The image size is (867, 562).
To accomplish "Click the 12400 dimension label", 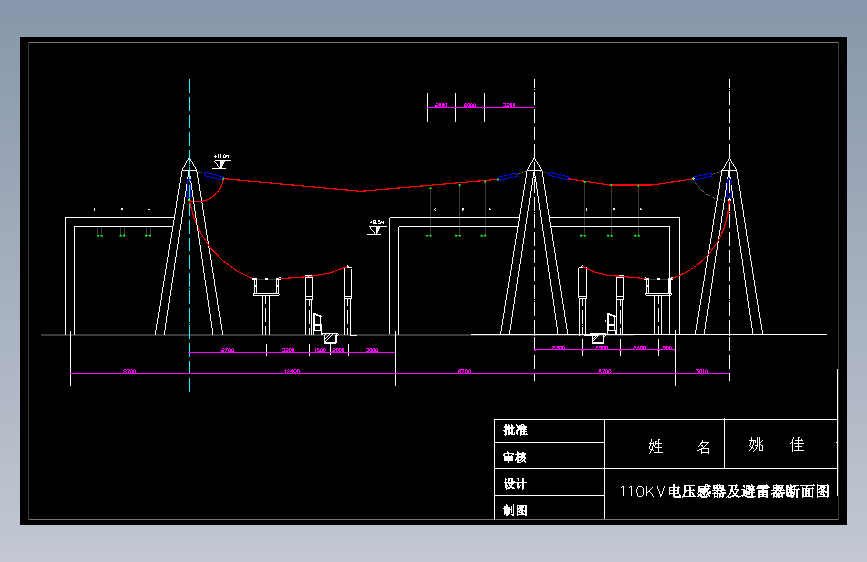I will click(x=292, y=371).
